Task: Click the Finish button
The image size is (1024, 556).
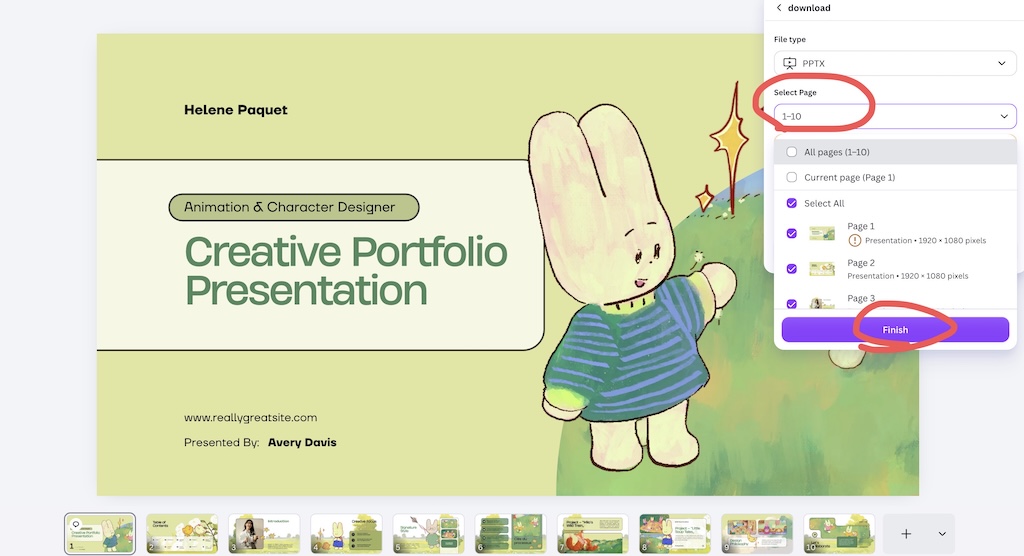Action: click(895, 330)
